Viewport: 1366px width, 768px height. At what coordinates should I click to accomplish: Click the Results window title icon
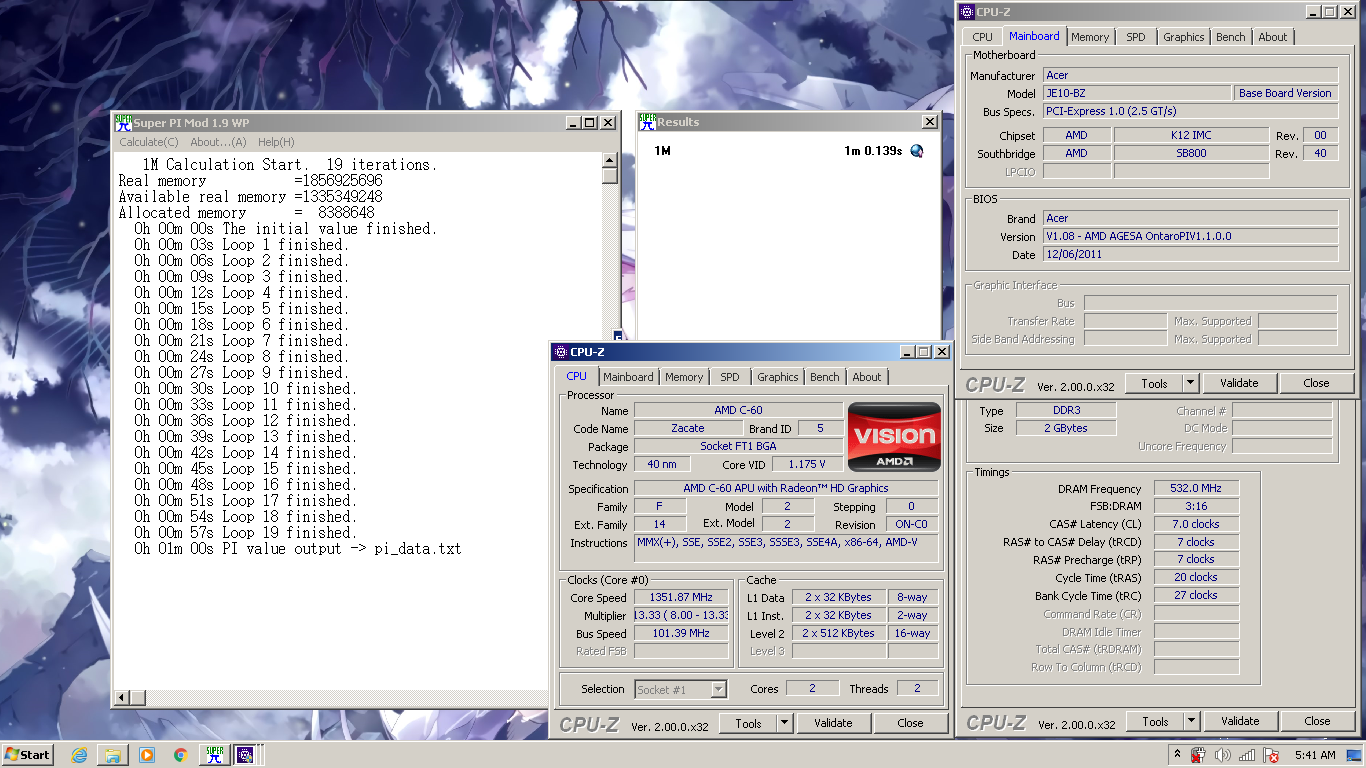click(x=647, y=121)
